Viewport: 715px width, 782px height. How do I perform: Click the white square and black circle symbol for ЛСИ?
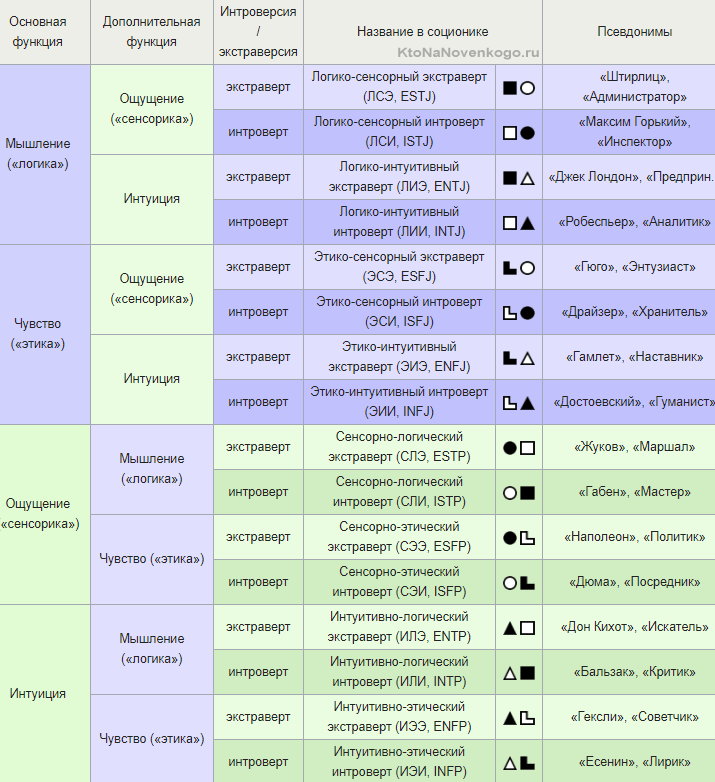519,133
